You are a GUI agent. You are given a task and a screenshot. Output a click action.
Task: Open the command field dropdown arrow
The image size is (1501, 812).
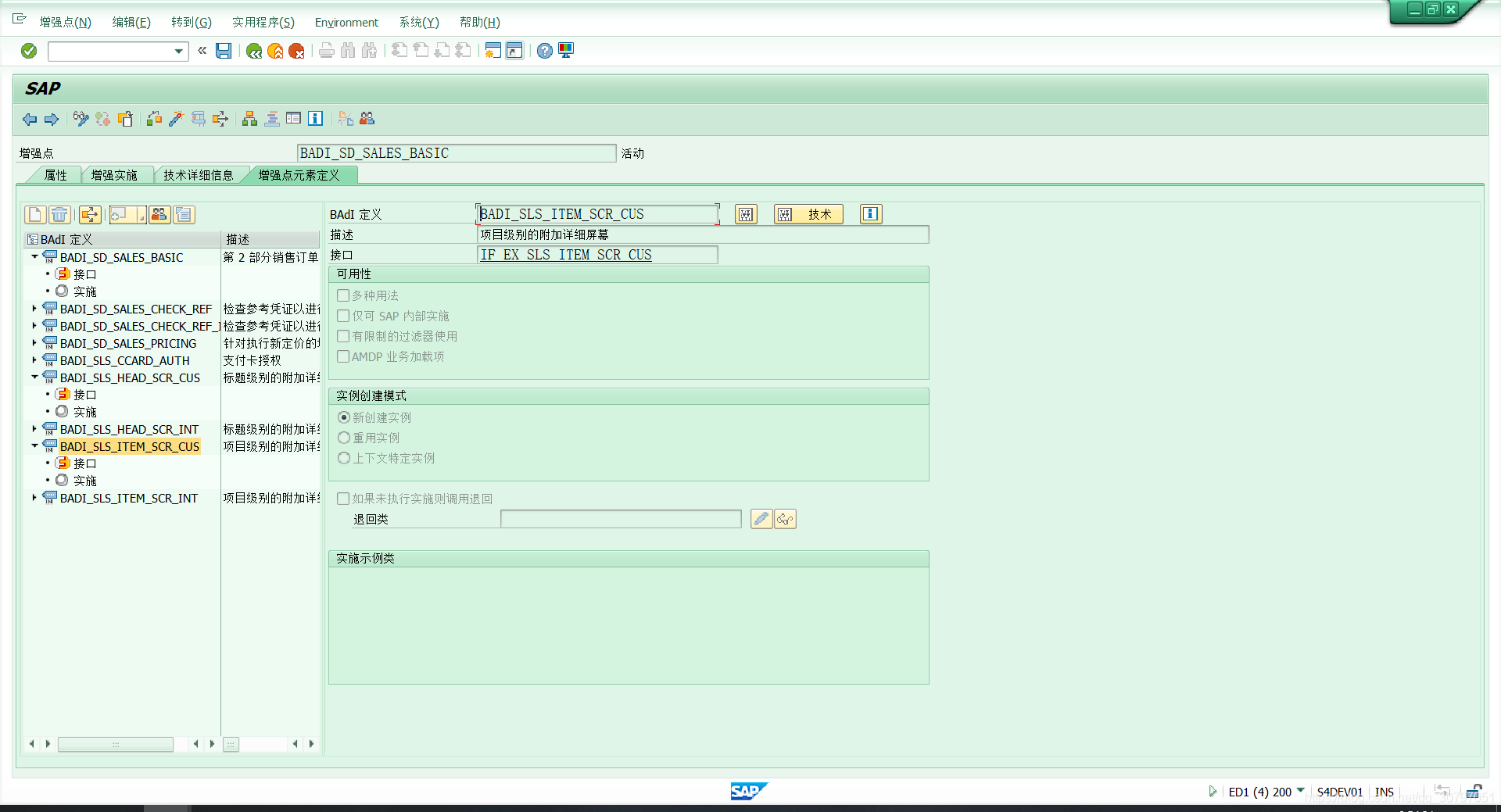179,52
